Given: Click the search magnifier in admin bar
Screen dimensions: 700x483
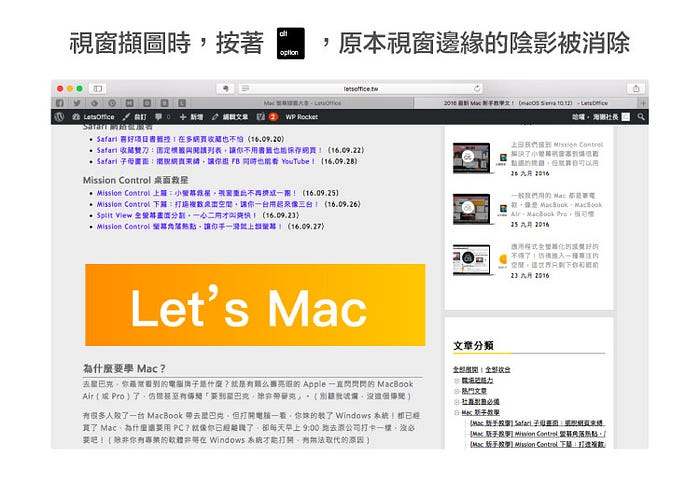Looking at the screenshot, I should [641, 117].
